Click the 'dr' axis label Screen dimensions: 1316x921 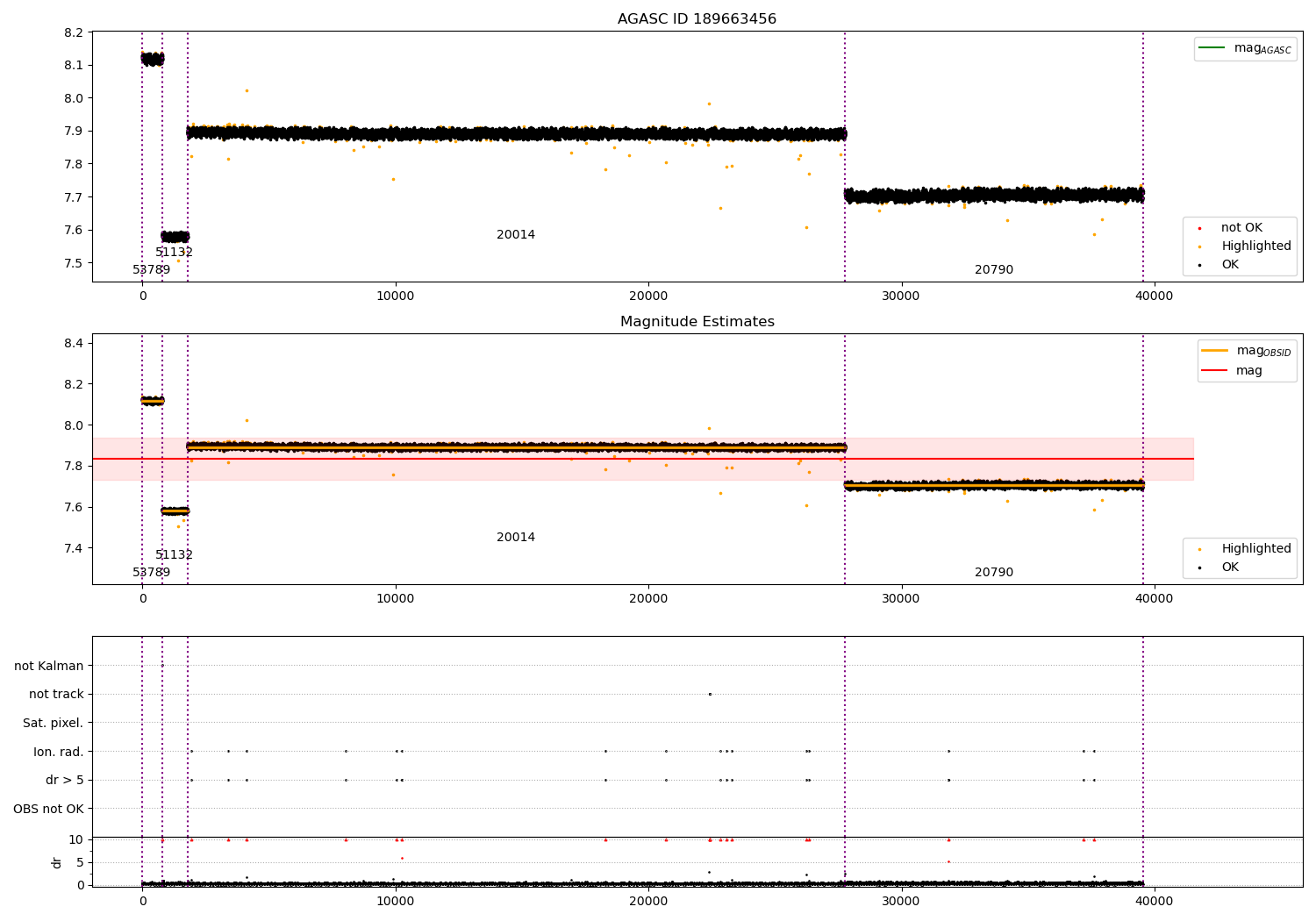point(57,862)
